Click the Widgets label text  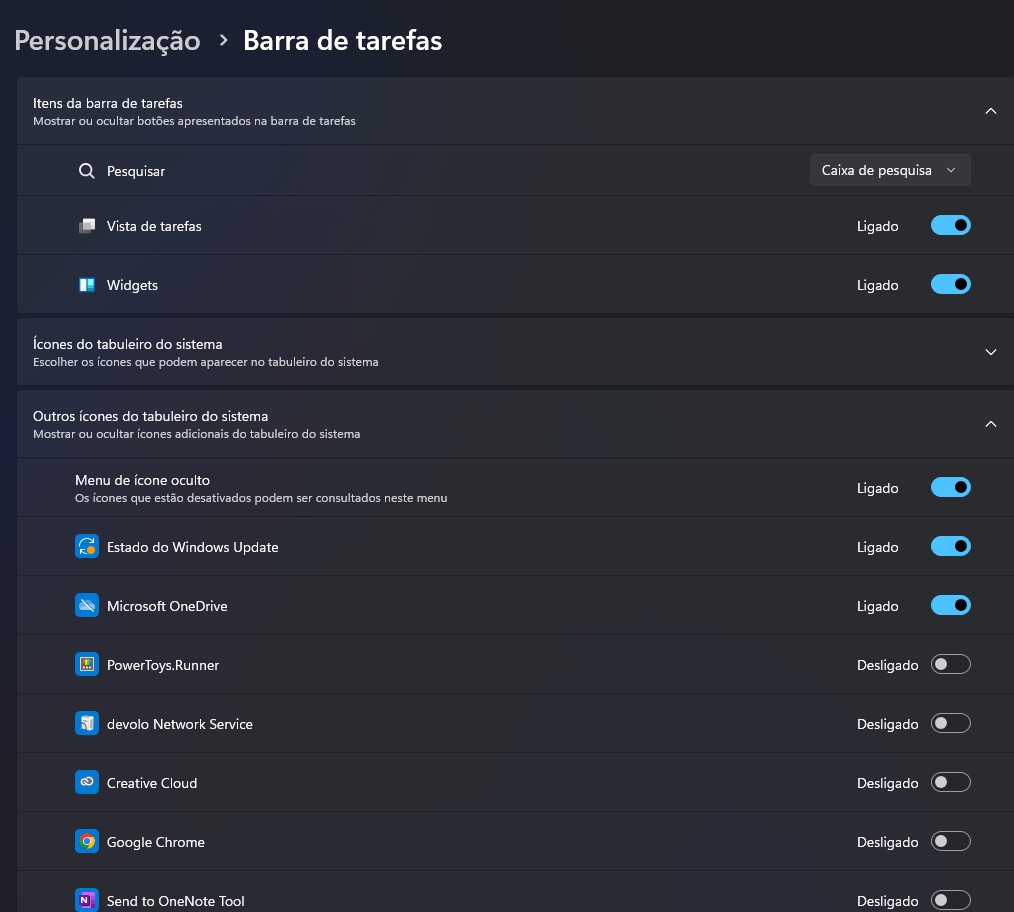coord(132,285)
